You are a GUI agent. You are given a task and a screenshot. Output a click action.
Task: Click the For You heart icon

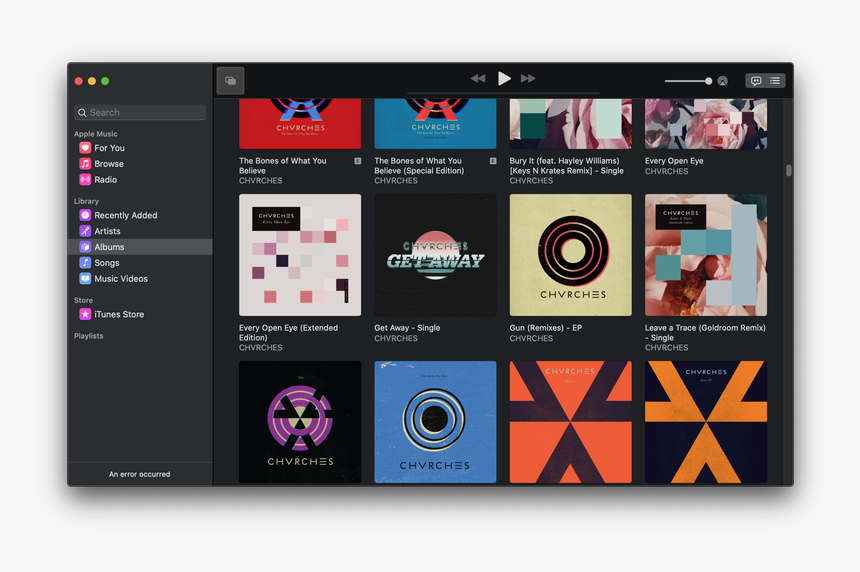pos(85,148)
